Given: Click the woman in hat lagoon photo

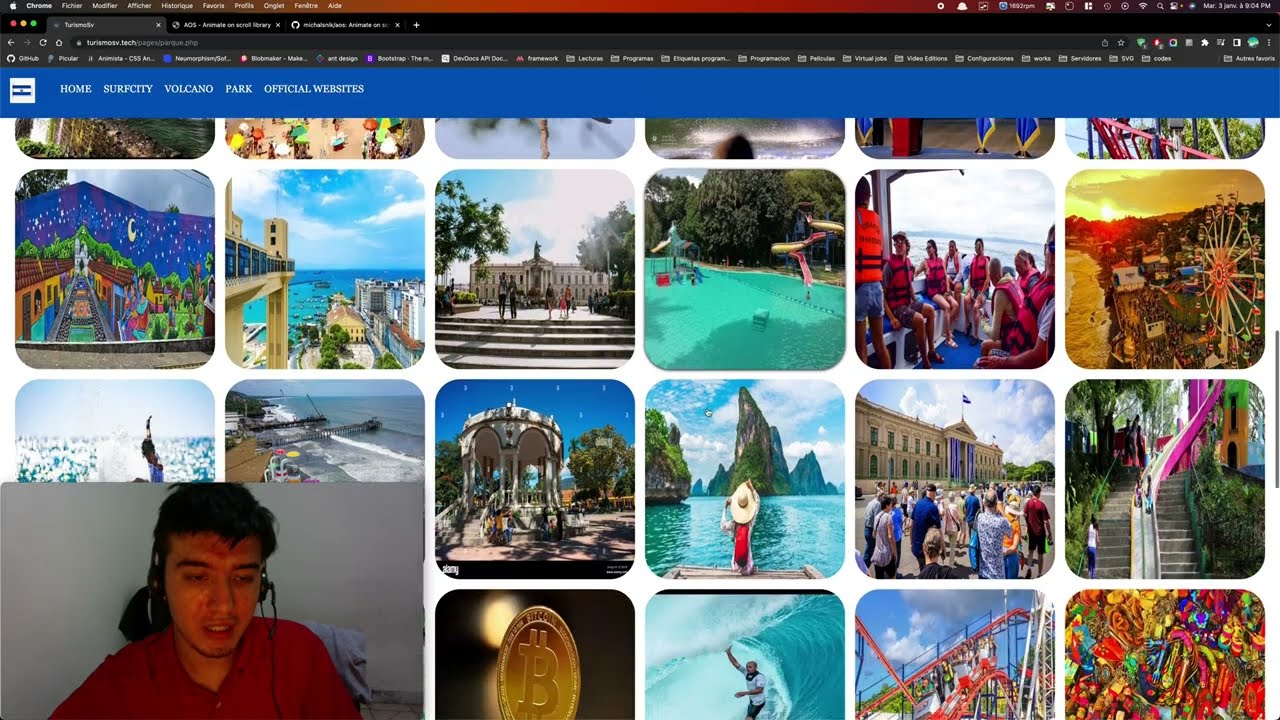Looking at the screenshot, I should [x=745, y=479].
